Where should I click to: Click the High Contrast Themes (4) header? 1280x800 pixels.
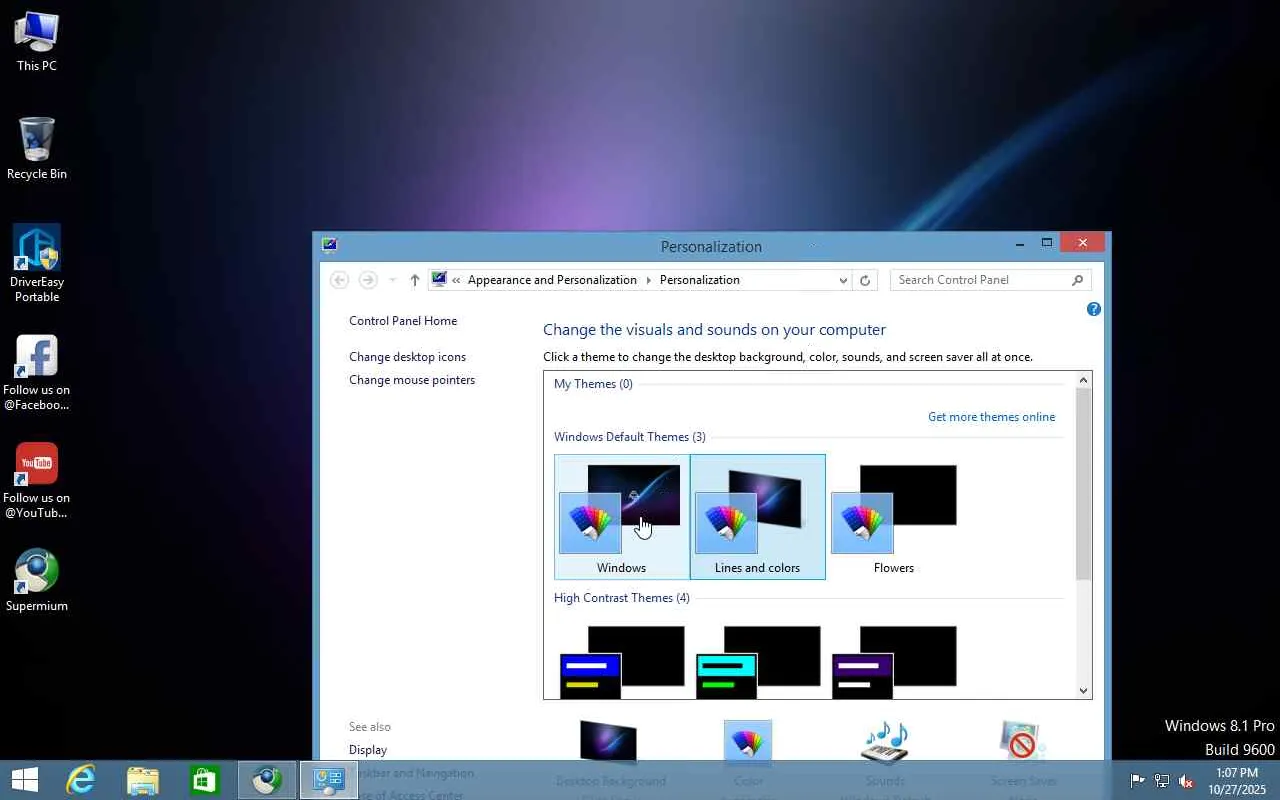pos(622,598)
